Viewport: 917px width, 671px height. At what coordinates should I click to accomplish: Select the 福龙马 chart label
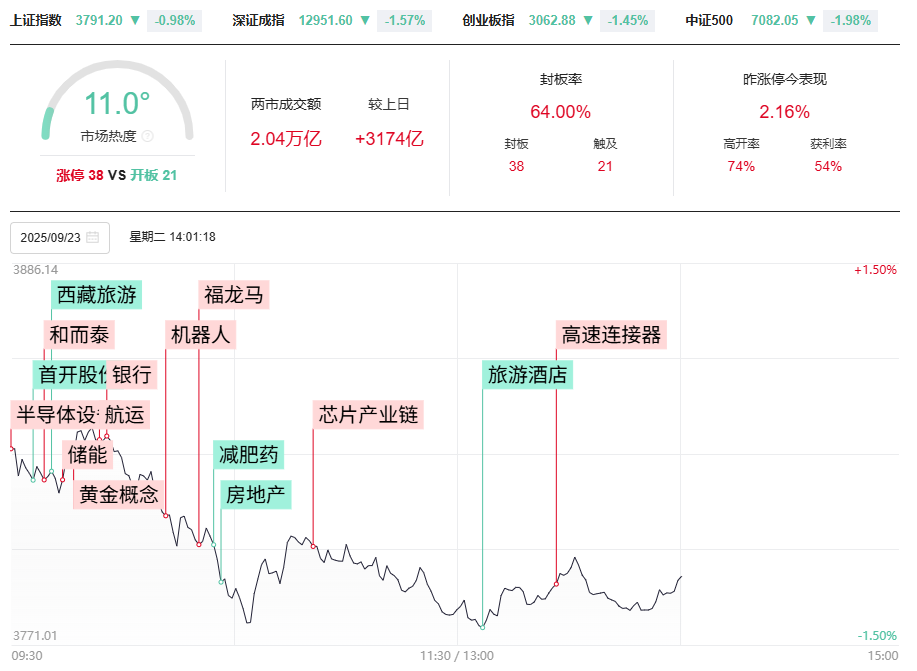click(x=233, y=294)
